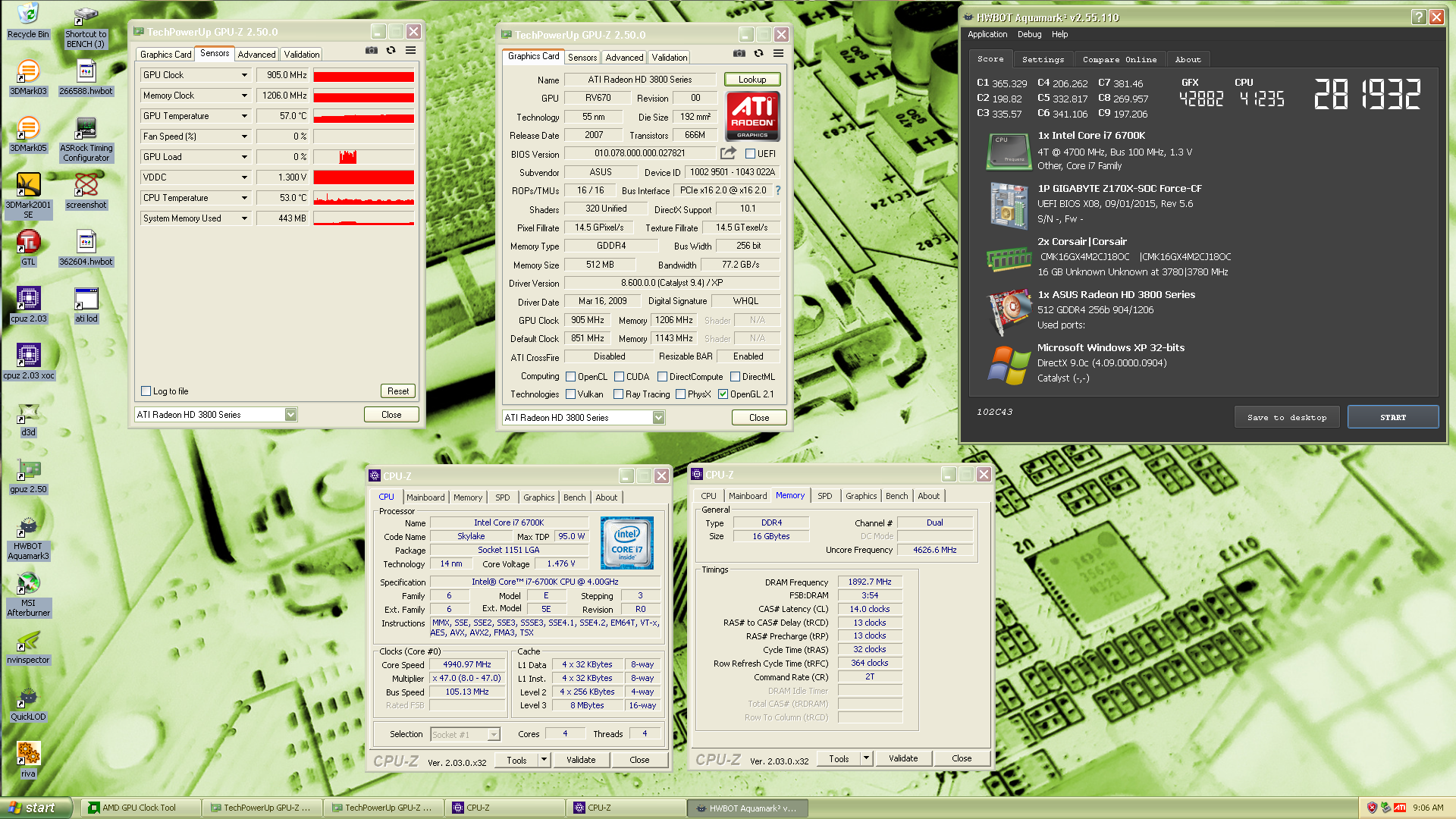The image size is (1456, 819).
Task: Click the Windows start button
Action: click(x=36, y=808)
